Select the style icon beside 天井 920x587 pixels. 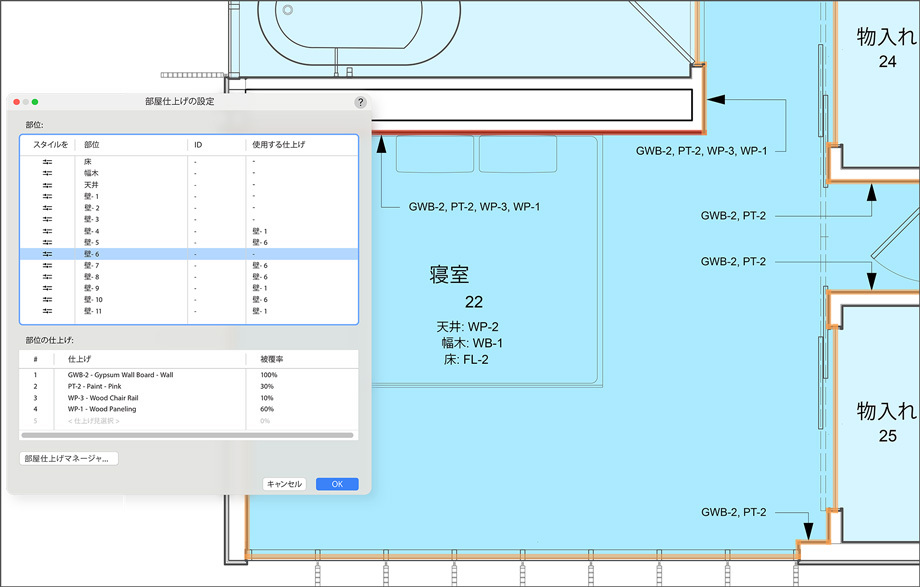click(47, 184)
